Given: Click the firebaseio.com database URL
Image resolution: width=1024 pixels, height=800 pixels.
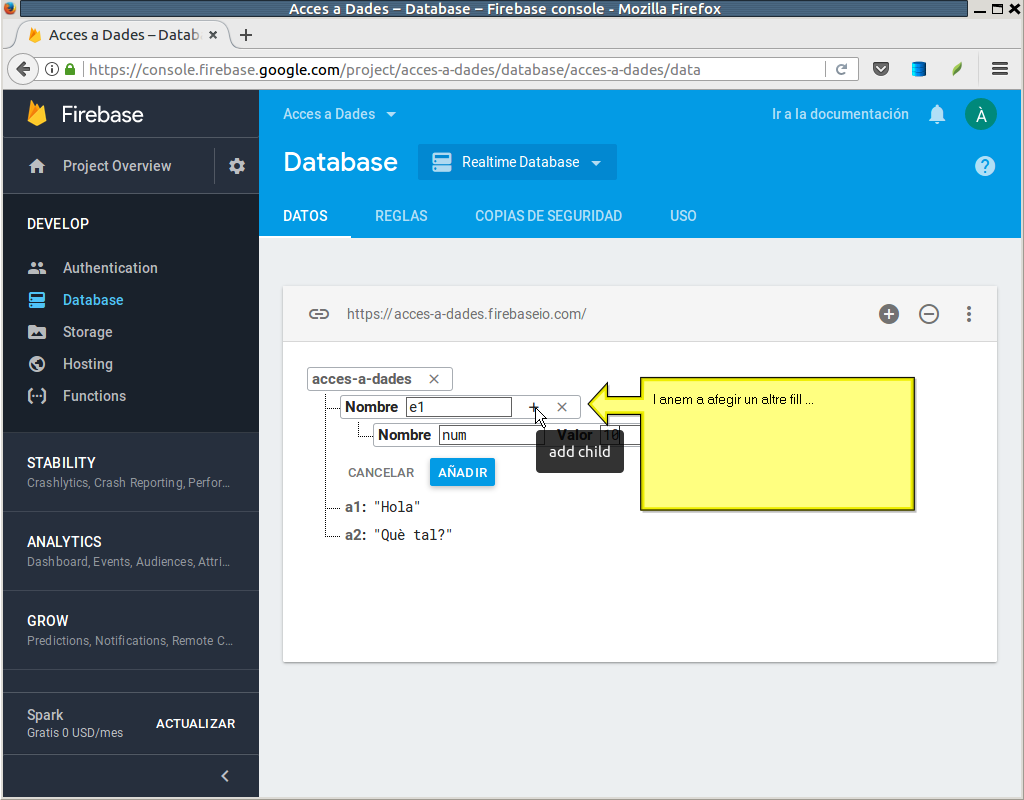Looking at the screenshot, I should [466, 314].
